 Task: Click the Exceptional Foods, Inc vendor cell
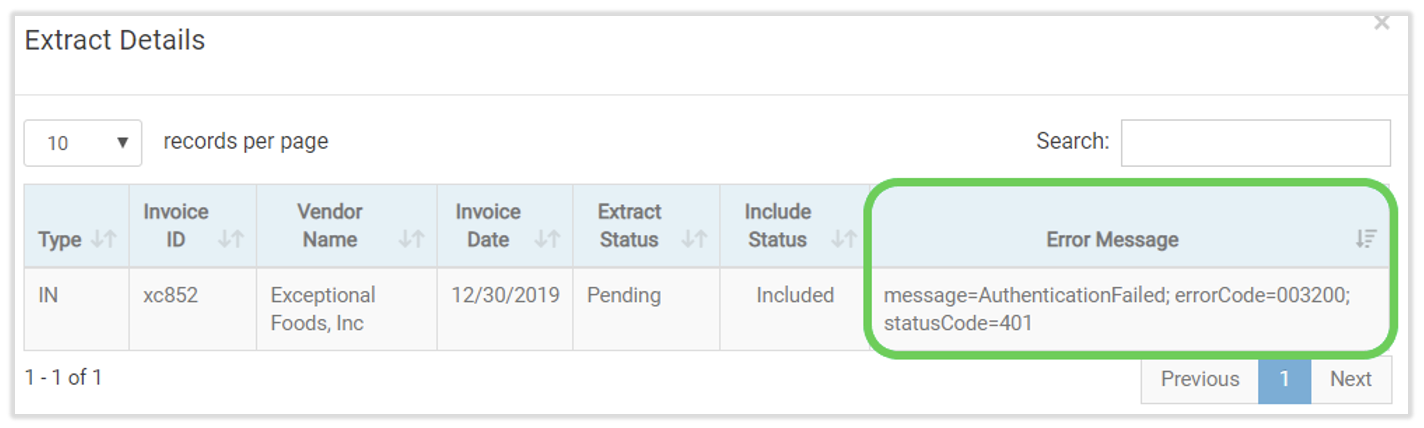(x=322, y=309)
